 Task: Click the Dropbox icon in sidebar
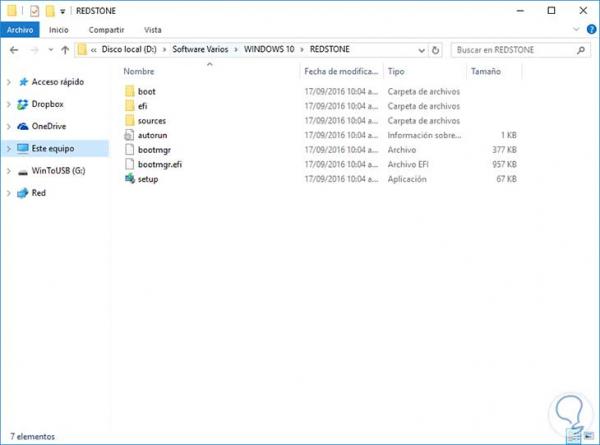(x=23, y=104)
